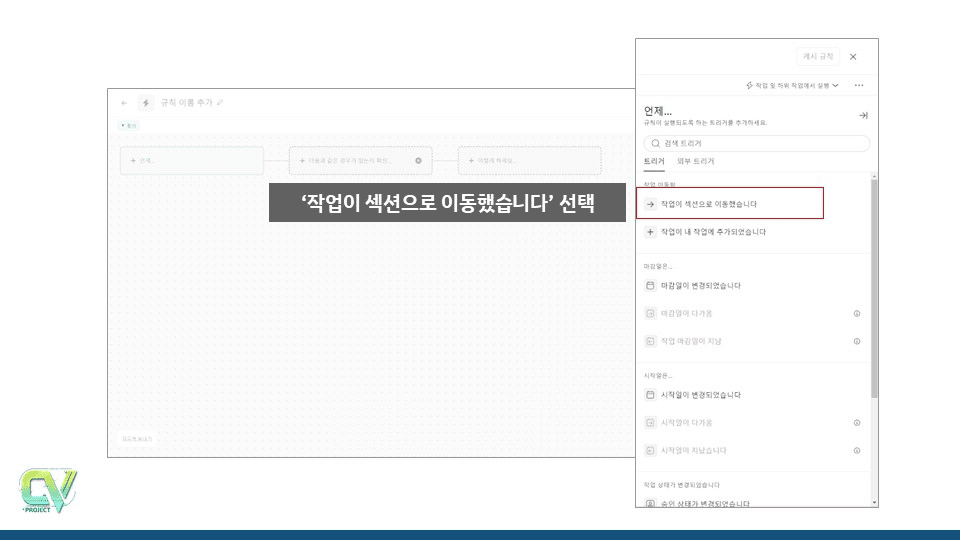Click info icon next to '마감일이 다가옴'
The image size is (960, 540).
(857, 314)
